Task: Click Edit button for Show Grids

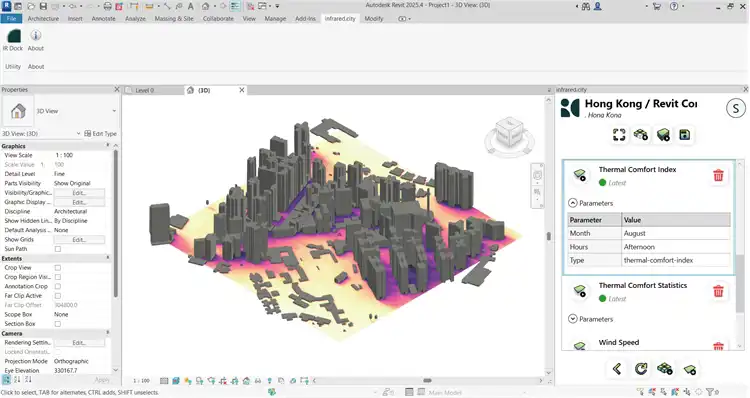Action: 79,240
